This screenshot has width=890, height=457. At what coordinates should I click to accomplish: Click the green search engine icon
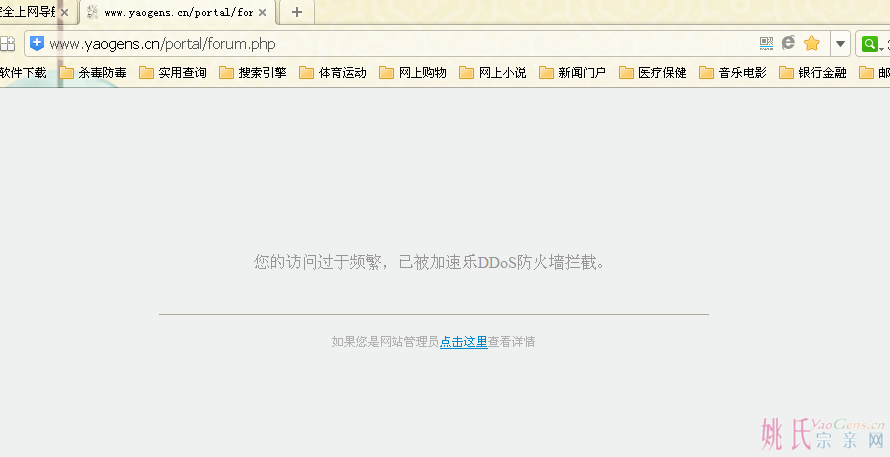tap(869, 43)
